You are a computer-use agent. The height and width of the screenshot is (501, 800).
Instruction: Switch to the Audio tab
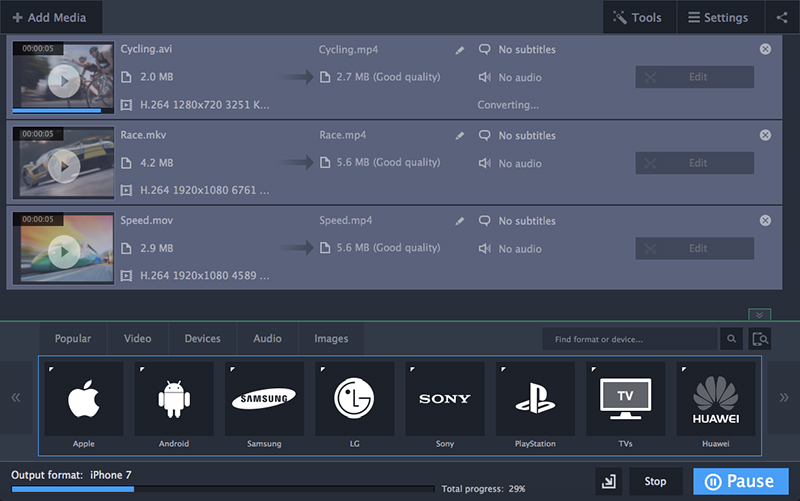[267, 338]
